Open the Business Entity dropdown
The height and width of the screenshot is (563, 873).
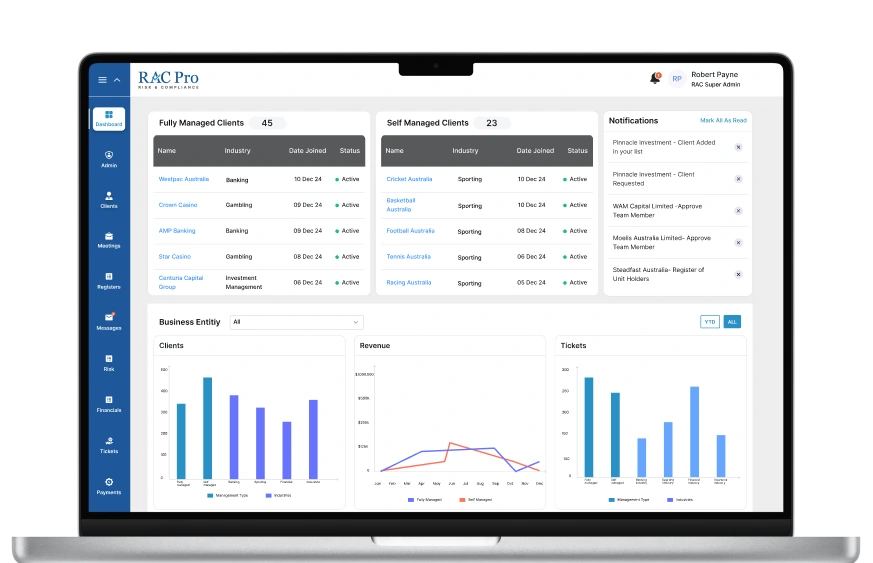point(296,322)
